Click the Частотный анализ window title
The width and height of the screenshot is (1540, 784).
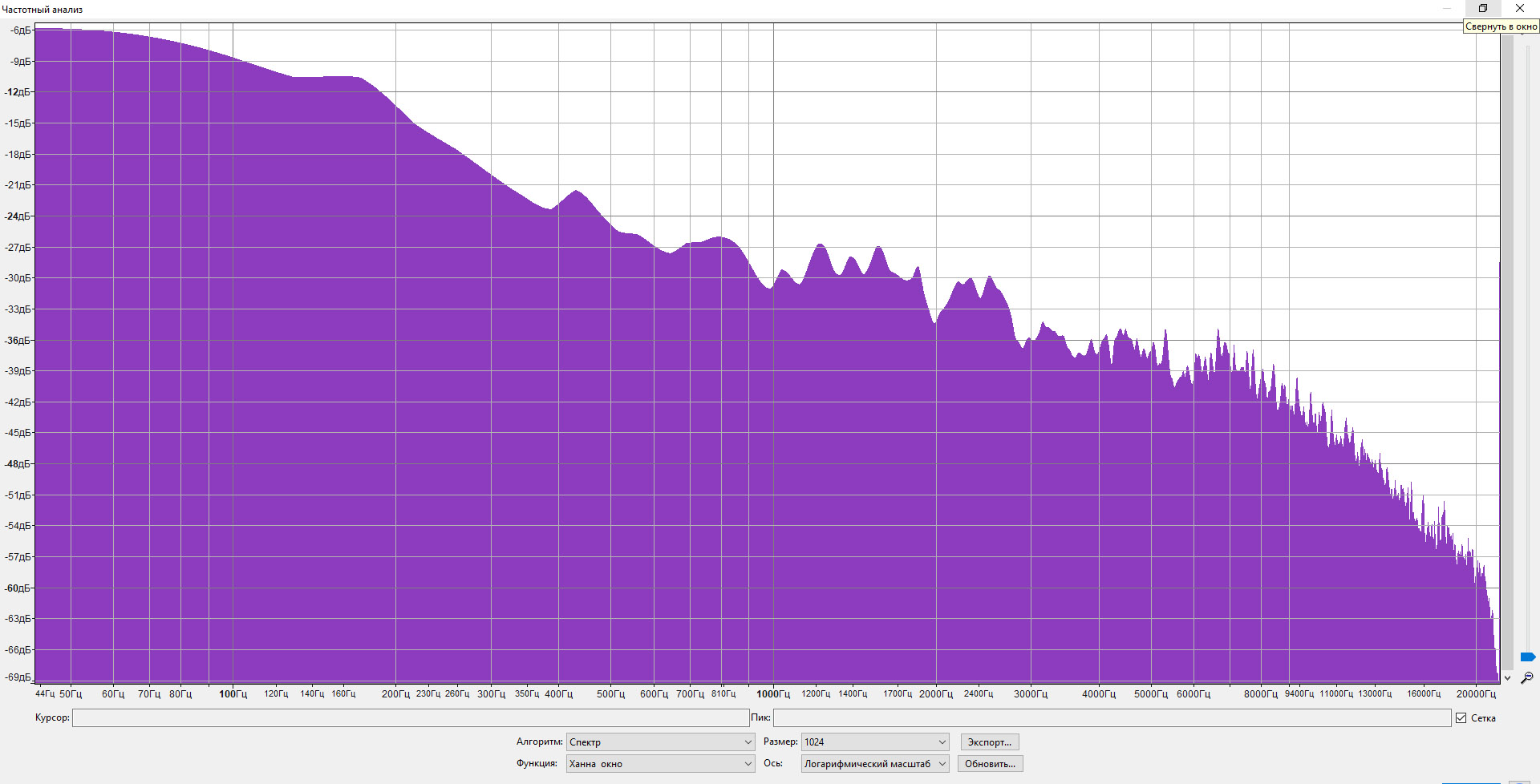[x=43, y=10]
